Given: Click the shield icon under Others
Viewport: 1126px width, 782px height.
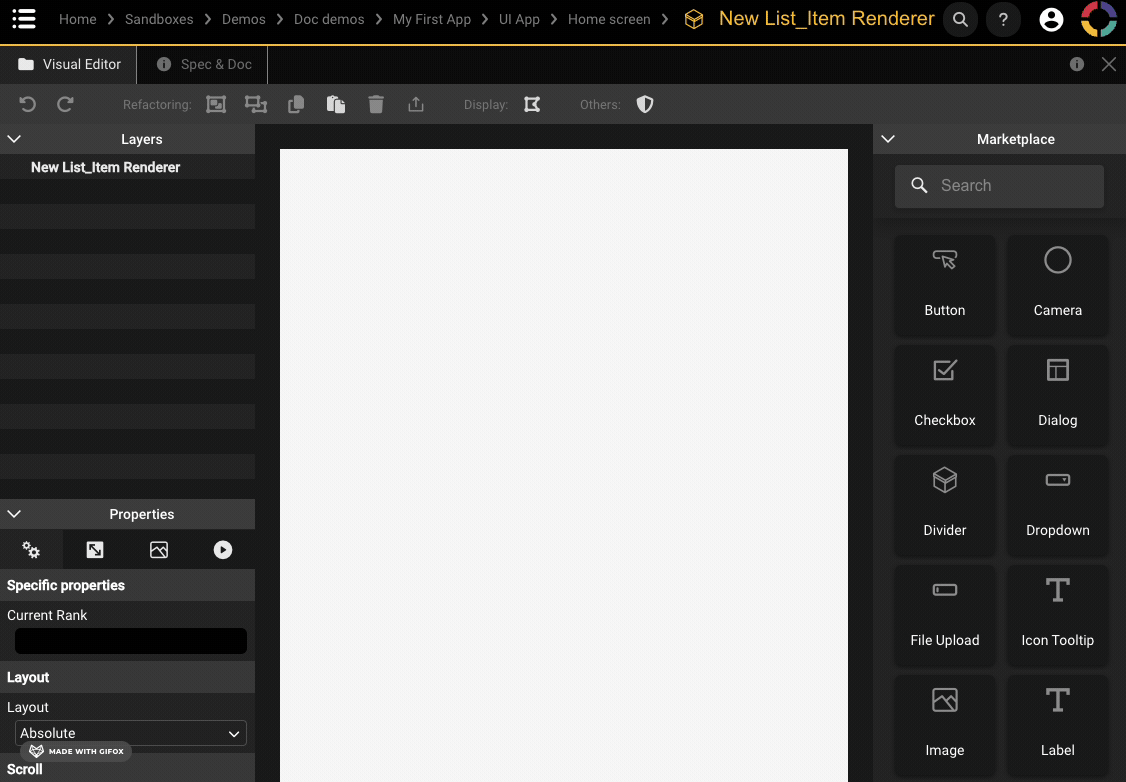Looking at the screenshot, I should (645, 104).
